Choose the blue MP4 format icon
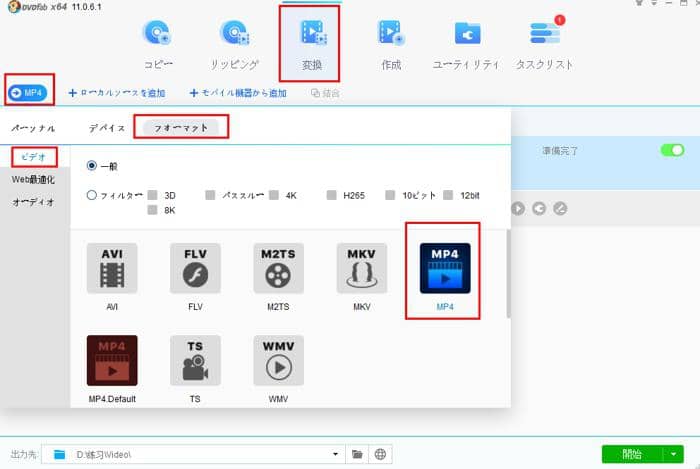 point(445,268)
